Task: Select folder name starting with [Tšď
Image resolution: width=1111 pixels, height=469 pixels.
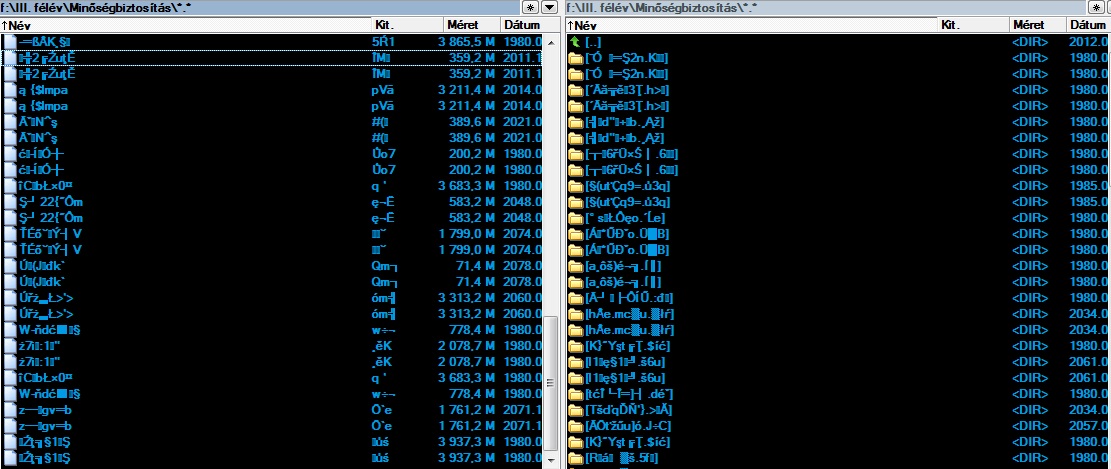Action: (x=629, y=410)
